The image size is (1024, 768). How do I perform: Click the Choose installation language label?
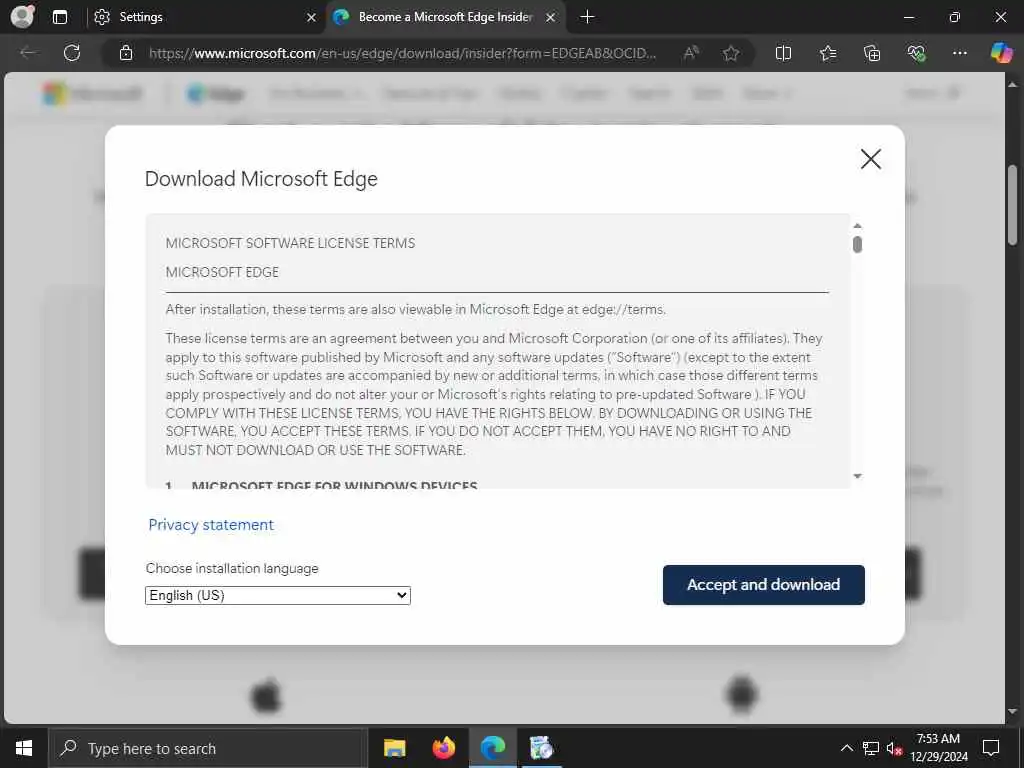[x=232, y=568]
